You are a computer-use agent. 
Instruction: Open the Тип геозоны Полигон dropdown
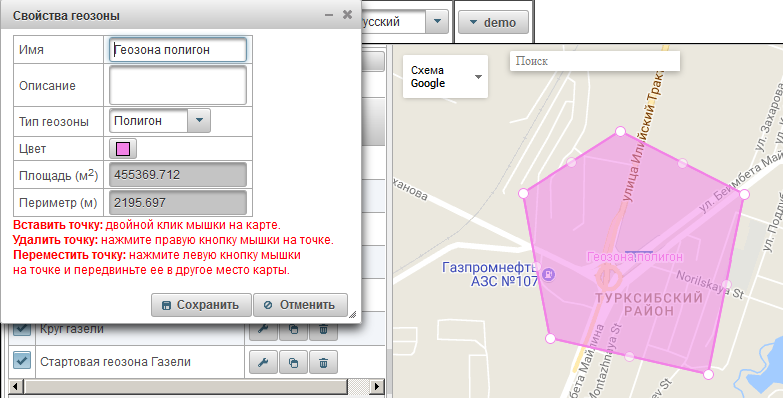199,120
